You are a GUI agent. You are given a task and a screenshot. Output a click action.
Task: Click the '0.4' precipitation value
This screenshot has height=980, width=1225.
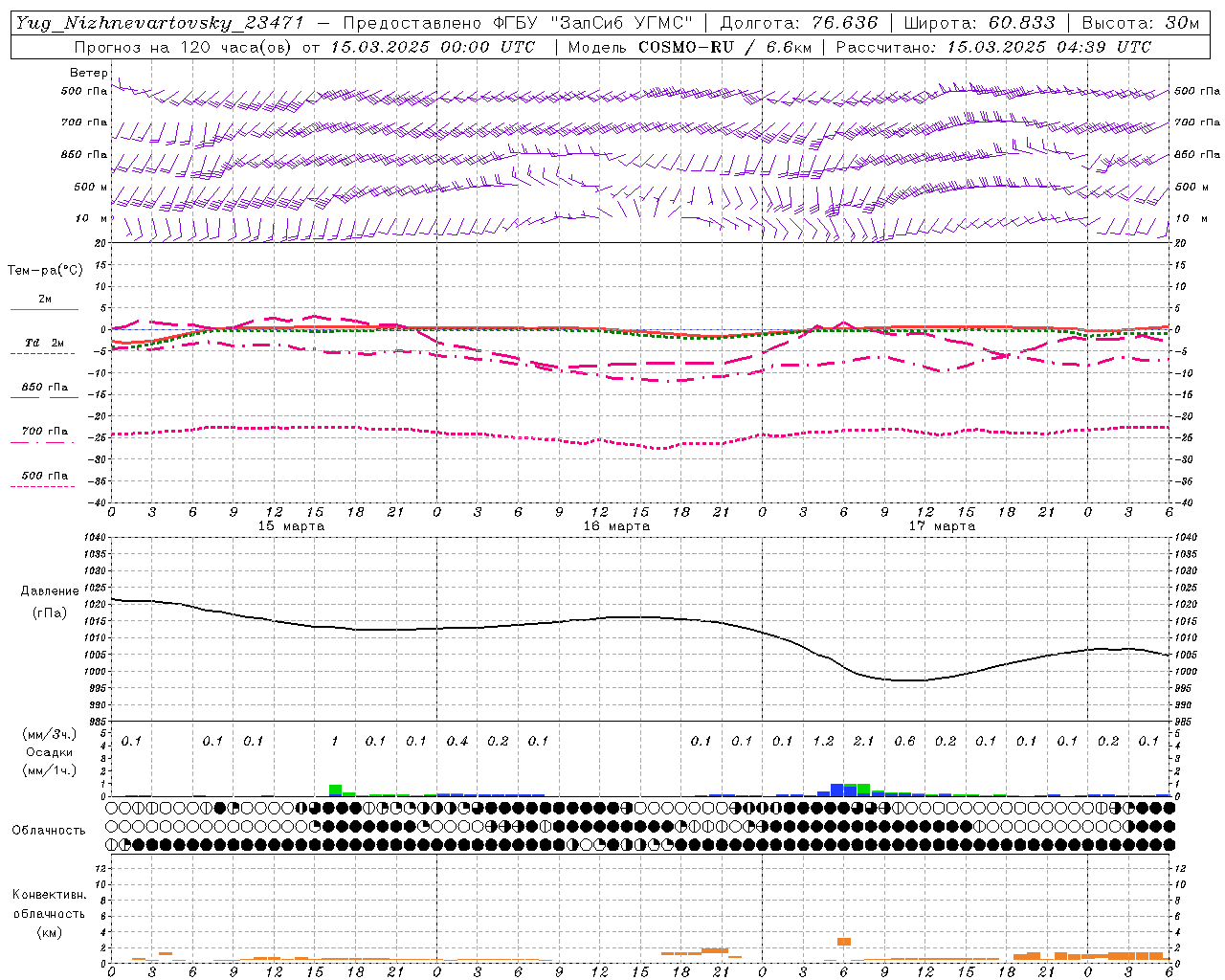click(457, 742)
